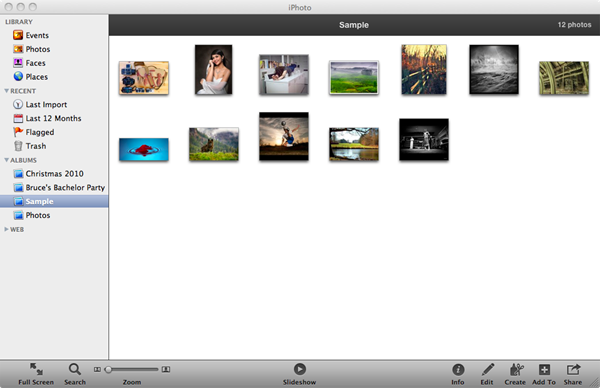Click the Flagged label
This screenshot has width=600, height=388.
tap(40, 132)
